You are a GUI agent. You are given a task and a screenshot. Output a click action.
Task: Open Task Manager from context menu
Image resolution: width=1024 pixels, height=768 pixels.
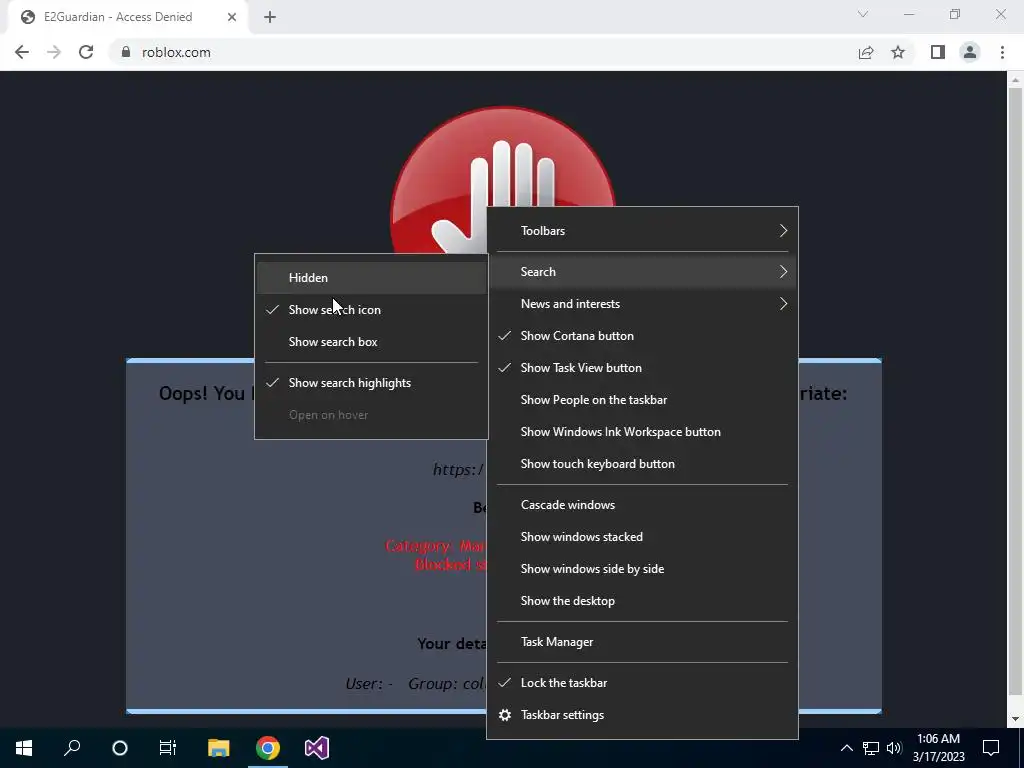(642, 642)
